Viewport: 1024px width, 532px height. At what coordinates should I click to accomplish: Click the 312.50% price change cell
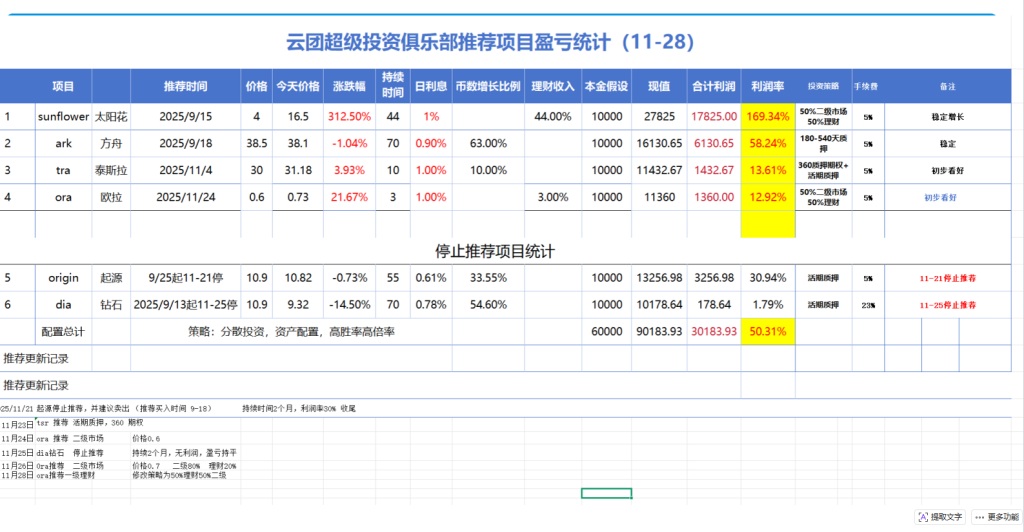350,116
